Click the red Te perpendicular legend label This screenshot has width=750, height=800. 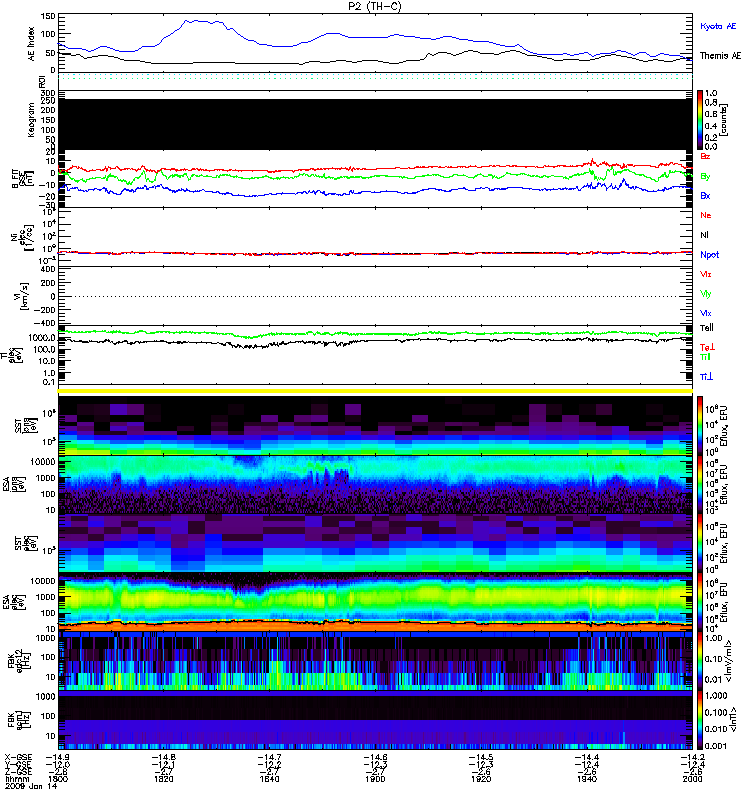point(707,347)
